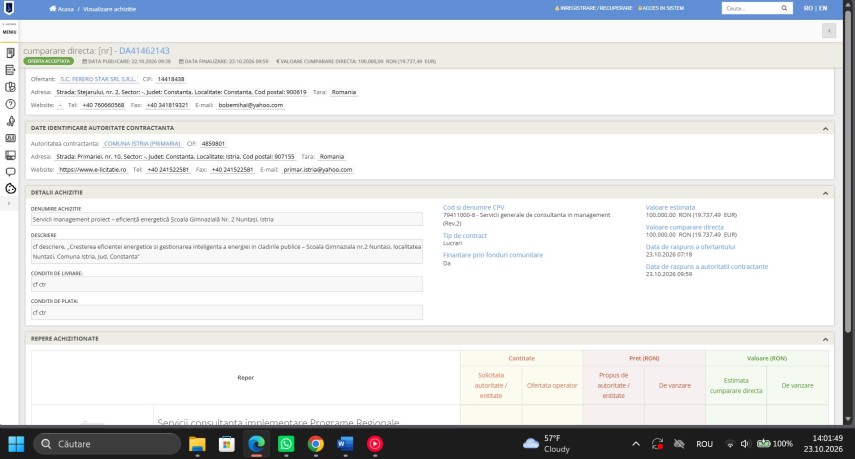Click the third sidebar chart icon
Image resolution: width=855 pixels, height=459 pixels.
click(10, 87)
